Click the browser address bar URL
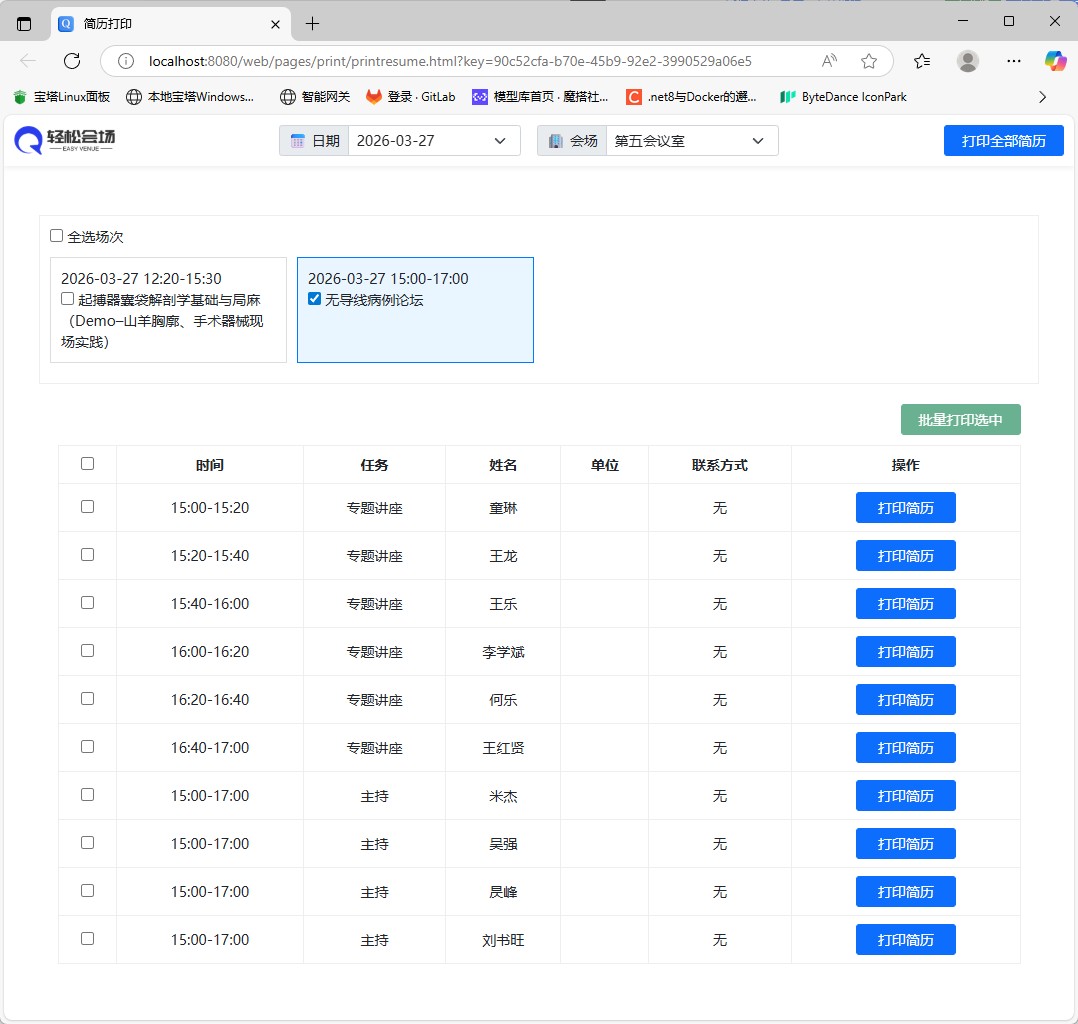Viewport: 1078px width, 1024px height. pyautogui.click(x=450, y=61)
